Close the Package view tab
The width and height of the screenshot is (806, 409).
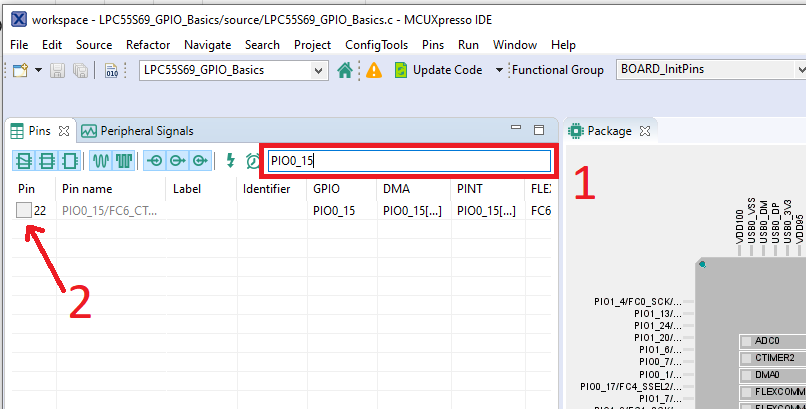coord(645,131)
